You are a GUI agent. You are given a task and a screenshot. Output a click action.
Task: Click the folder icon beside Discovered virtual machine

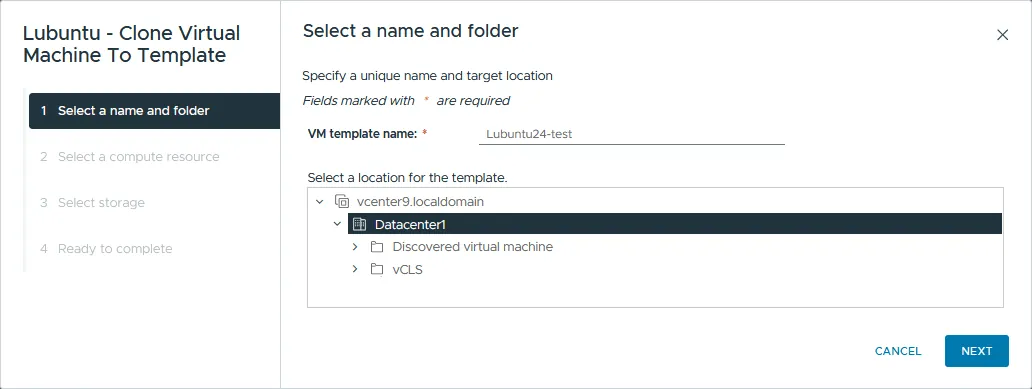[376, 247]
